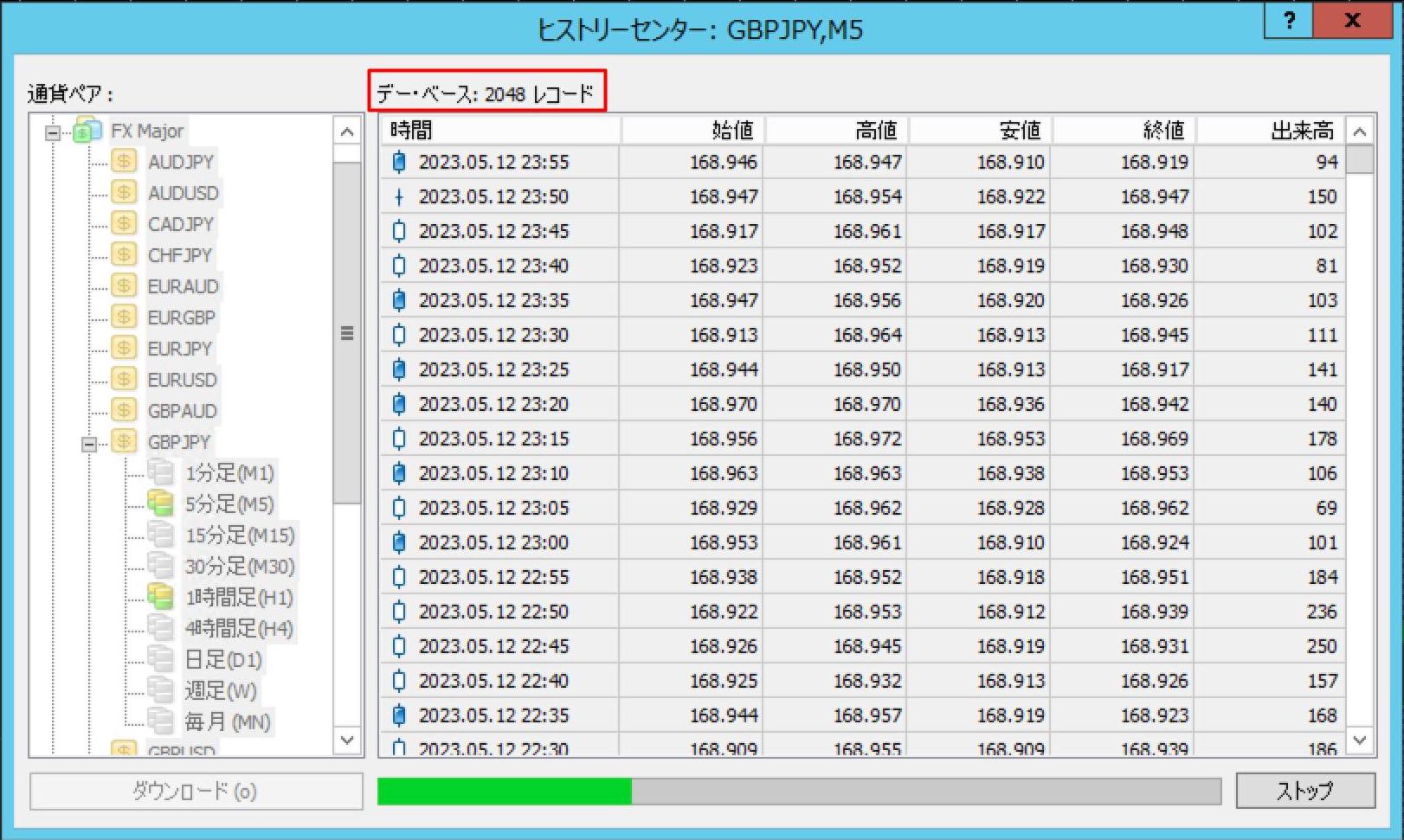Collapse the GBPJPY tree node
The height and width of the screenshot is (840, 1404).
[x=88, y=444]
